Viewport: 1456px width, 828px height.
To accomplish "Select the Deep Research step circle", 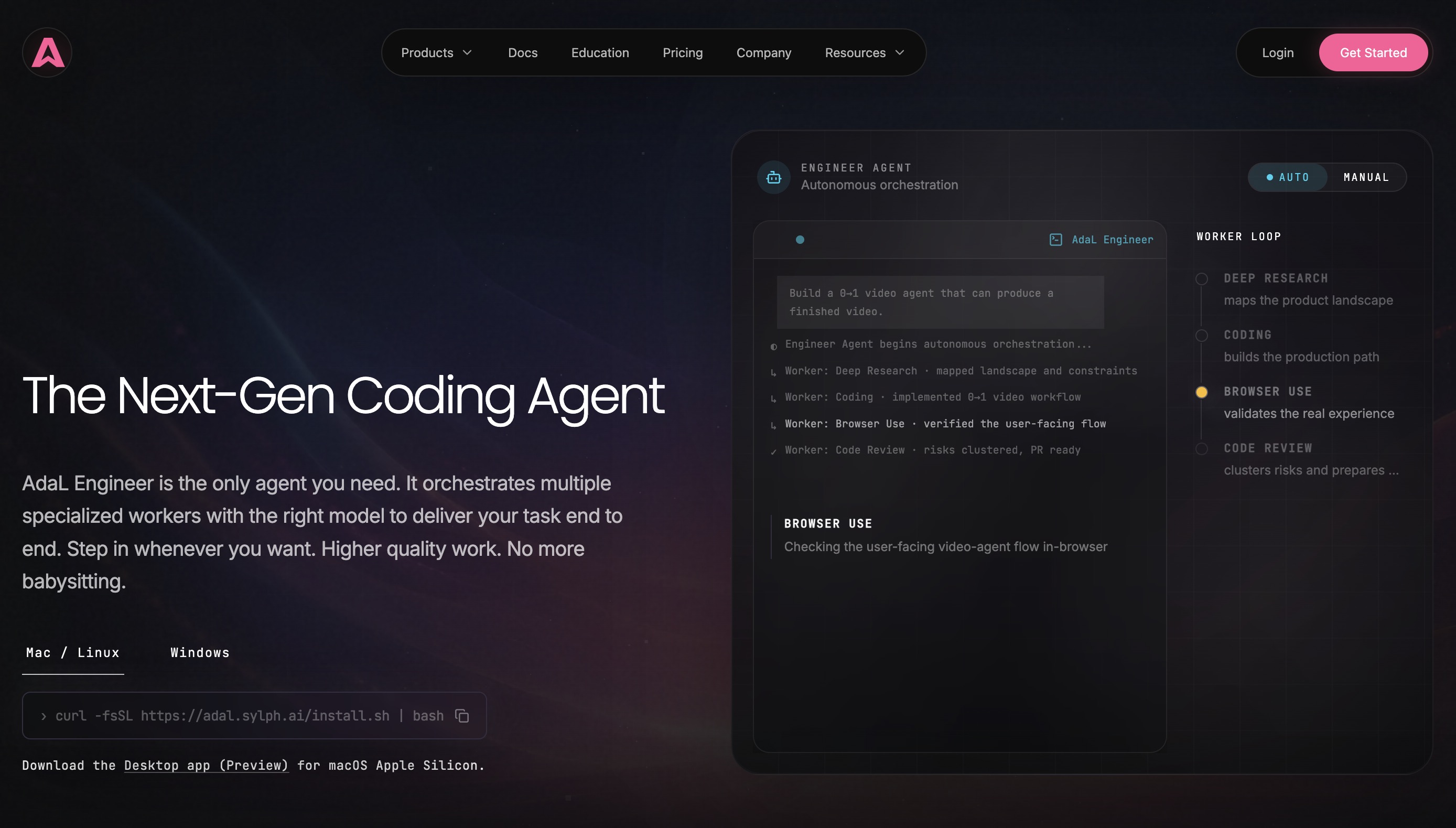I will click(1201, 278).
